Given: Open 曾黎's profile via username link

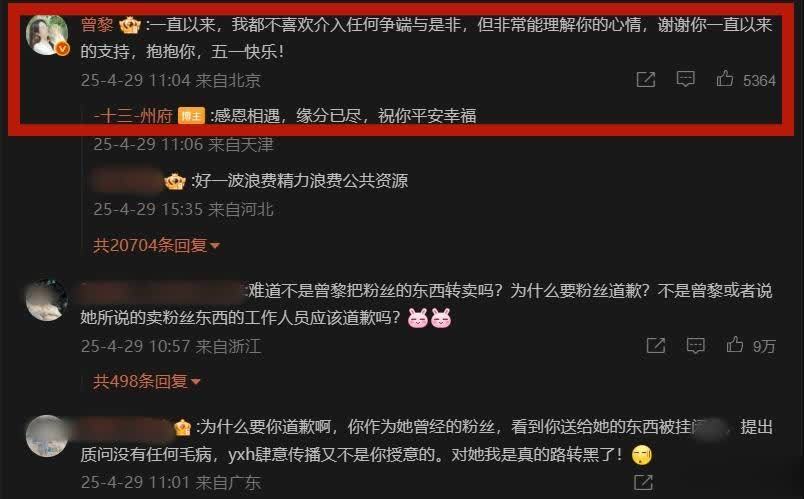Looking at the screenshot, I should [x=97, y=25].
